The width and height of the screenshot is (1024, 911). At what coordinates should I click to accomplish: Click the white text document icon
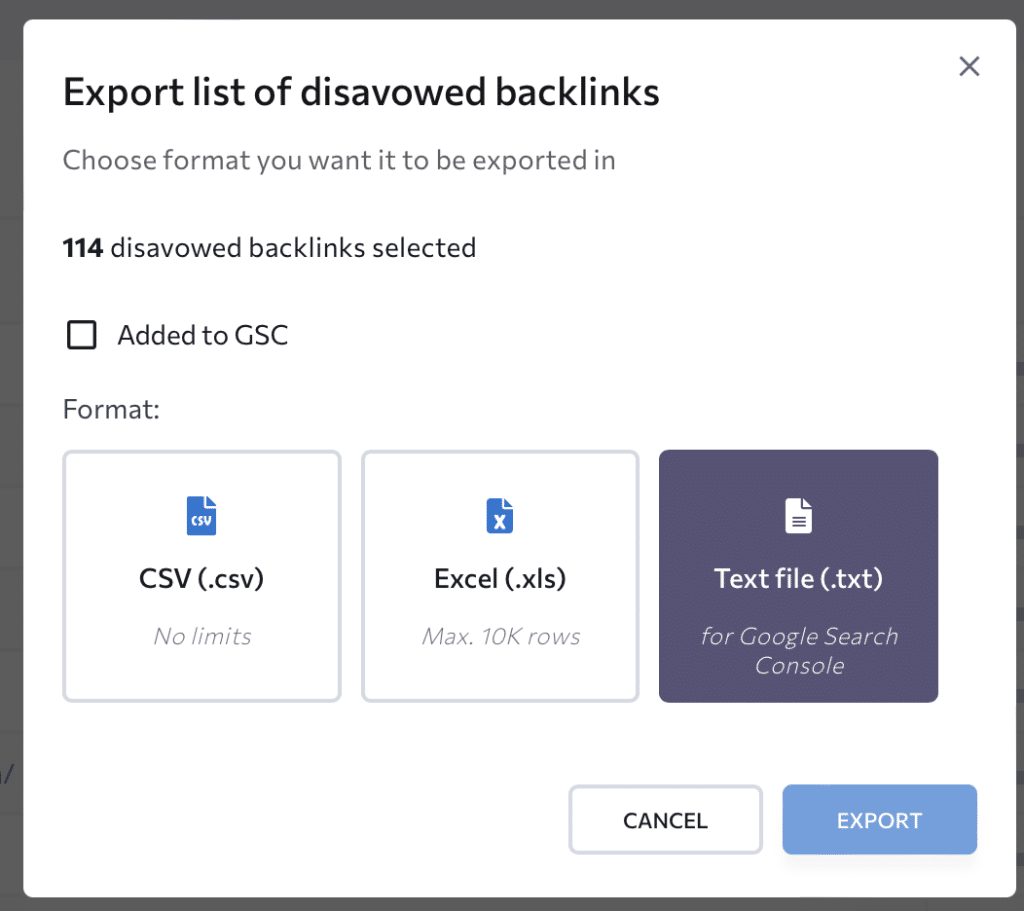[x=798, y=516]
